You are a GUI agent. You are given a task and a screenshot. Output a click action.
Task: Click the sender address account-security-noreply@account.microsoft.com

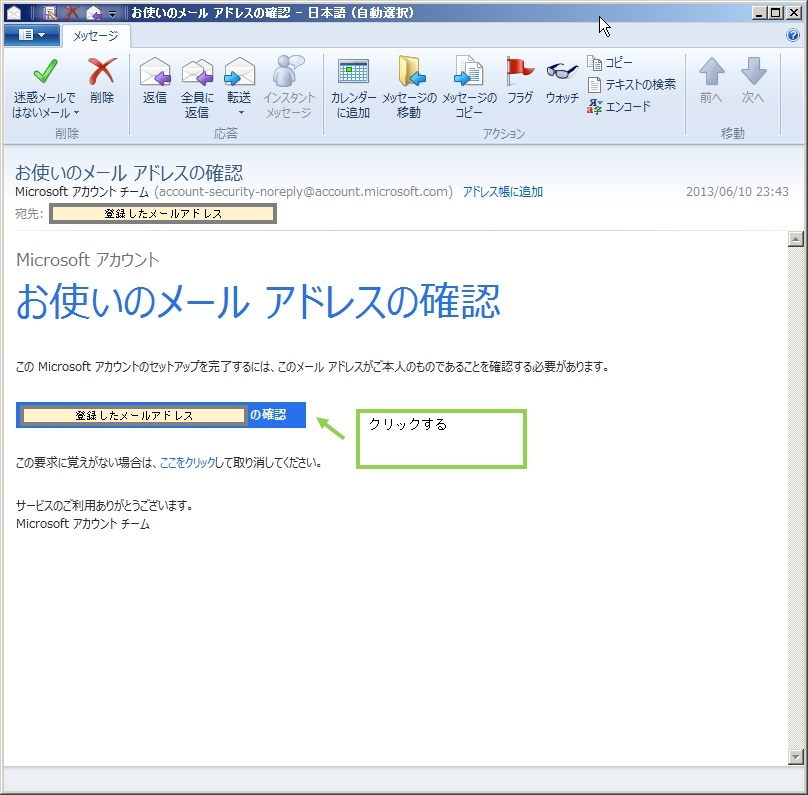pos(303,192)
